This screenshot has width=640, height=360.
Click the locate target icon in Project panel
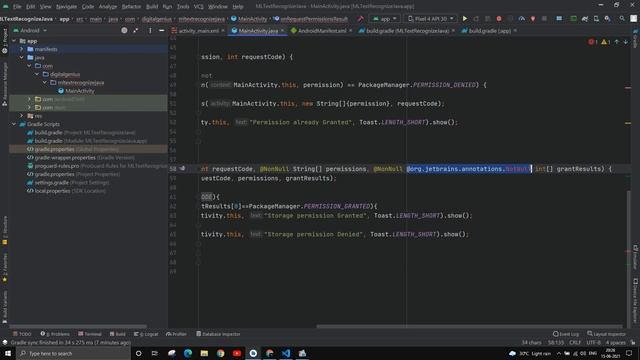(x=124, y=31)
